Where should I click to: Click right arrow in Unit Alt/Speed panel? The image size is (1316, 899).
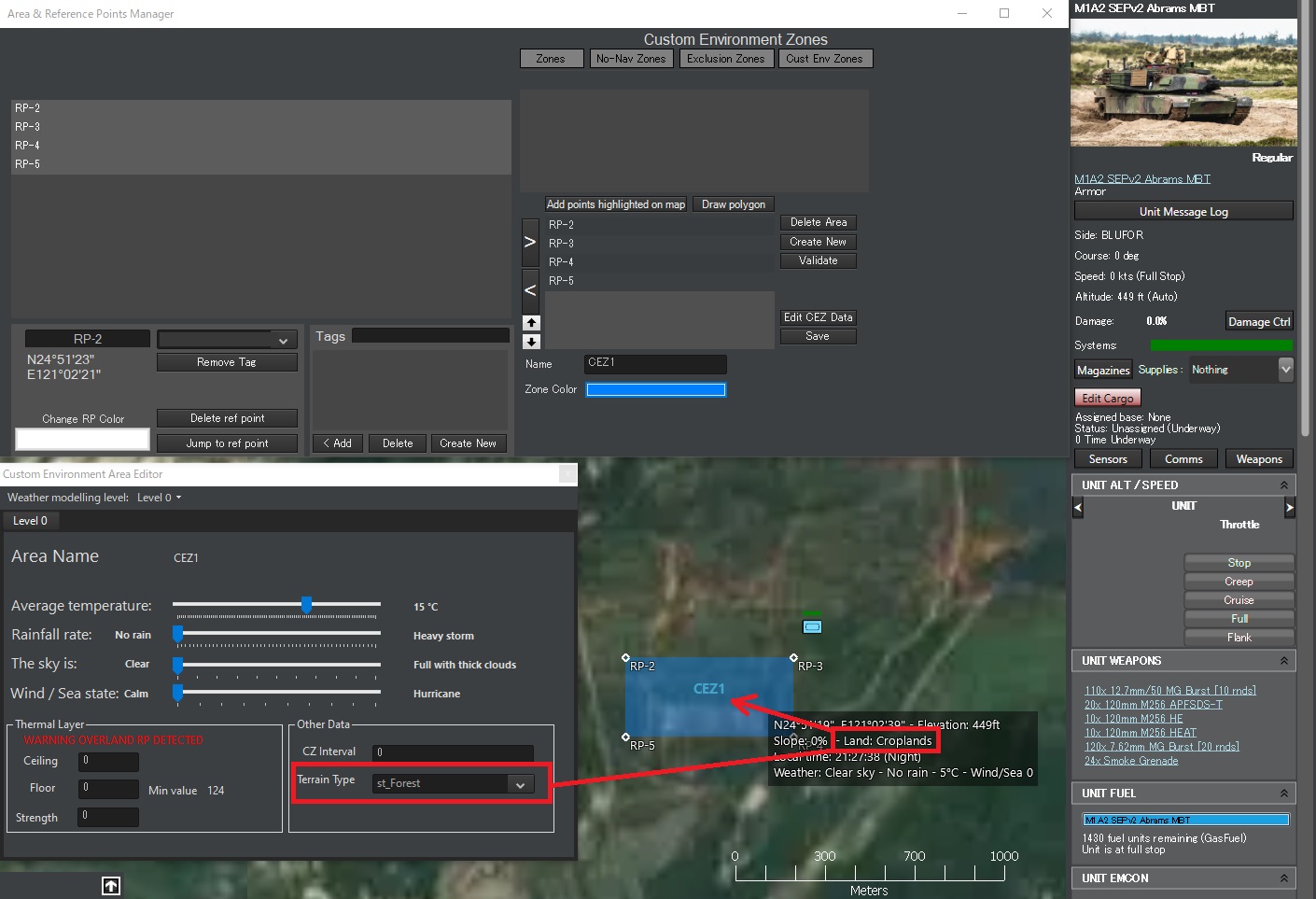[1290, 508]
